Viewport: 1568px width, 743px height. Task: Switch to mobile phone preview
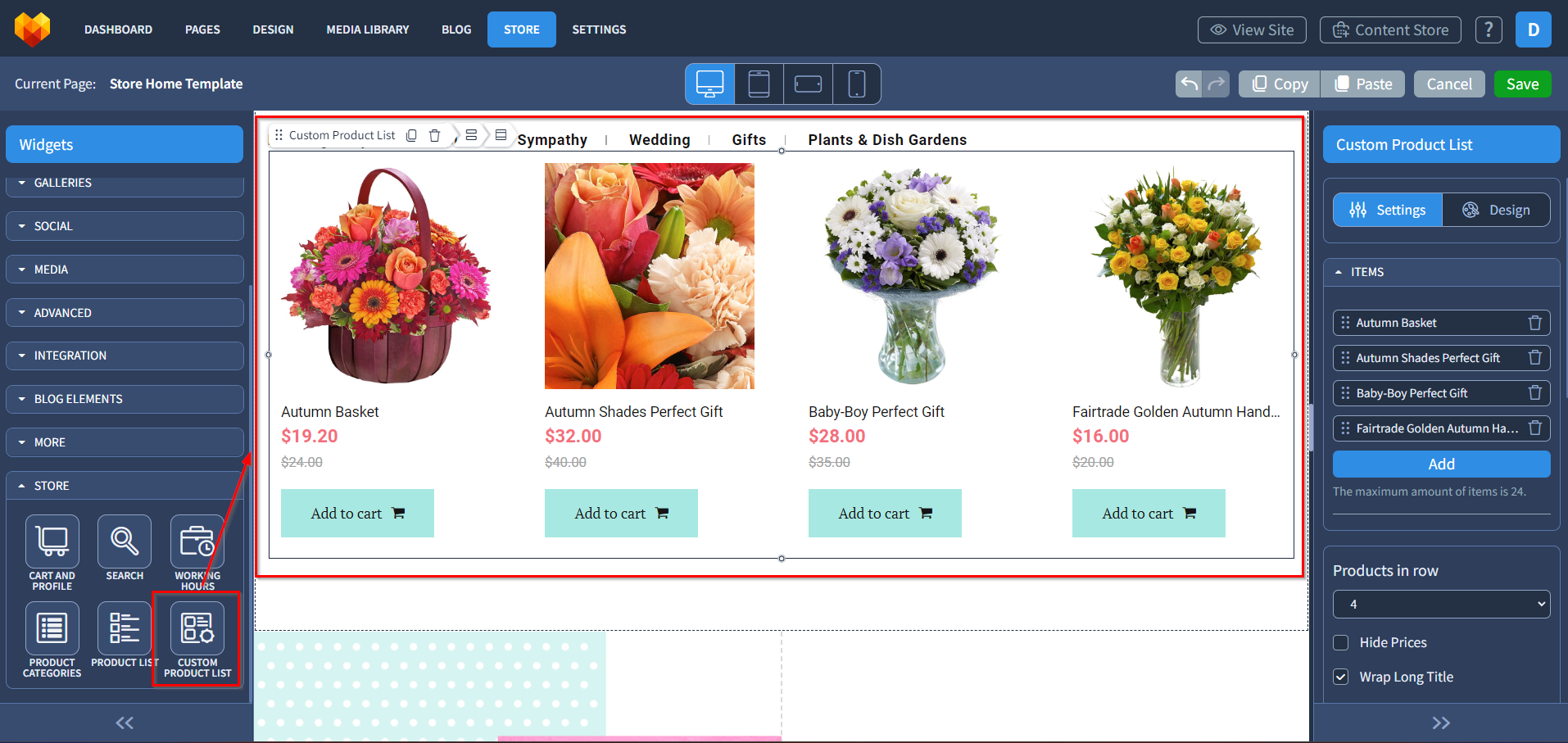coord(856,84)
